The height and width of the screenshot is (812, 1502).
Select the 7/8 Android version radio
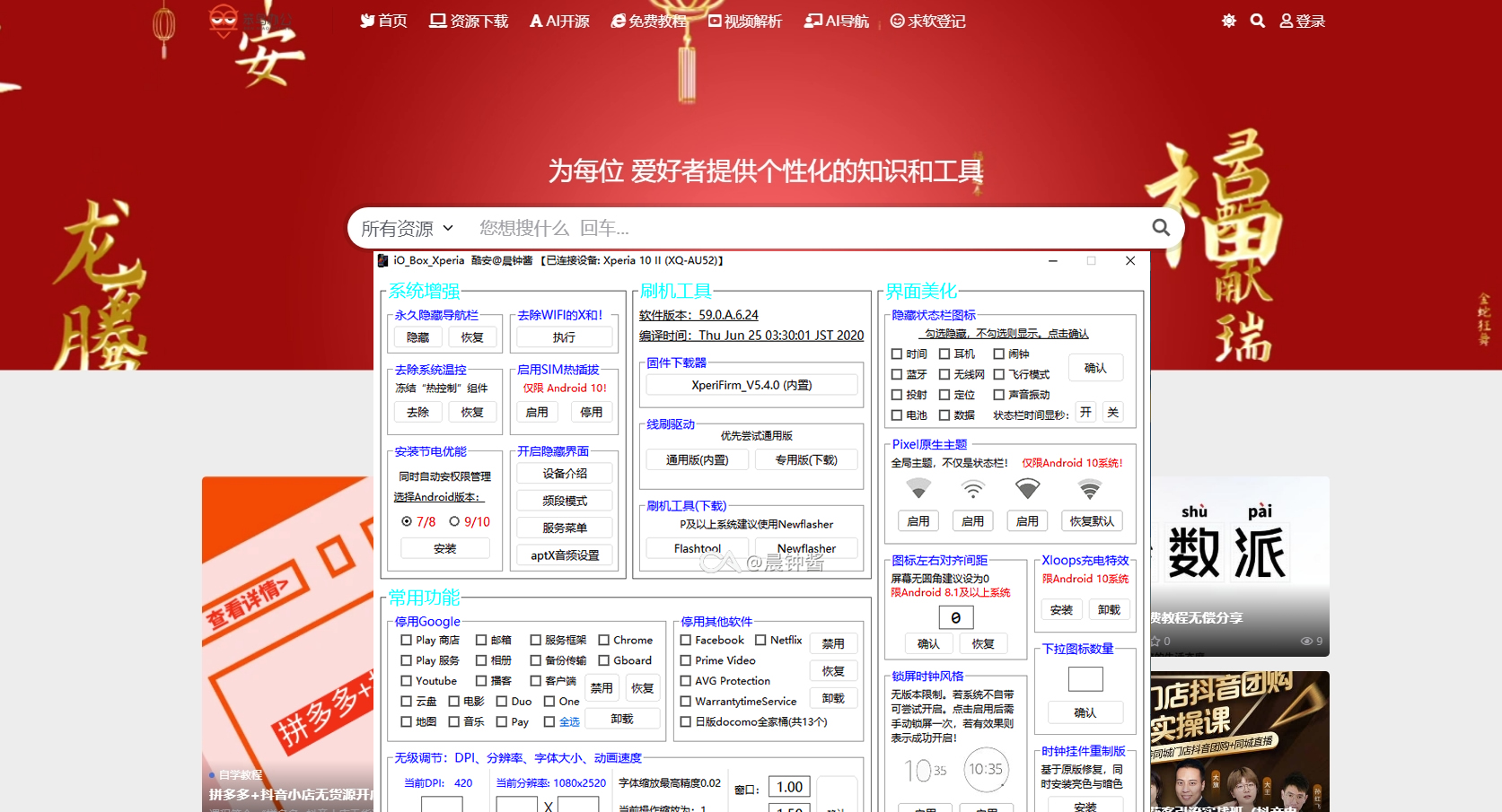(407, 521)
